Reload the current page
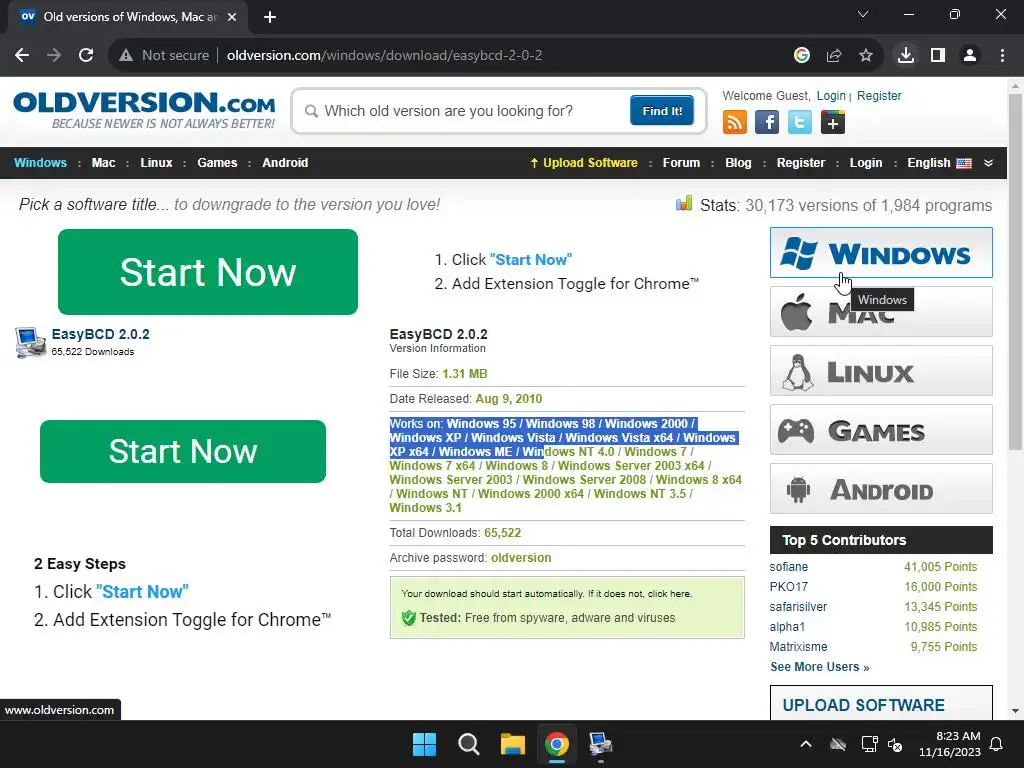1024x768 pixels. [x=86, y=56]
